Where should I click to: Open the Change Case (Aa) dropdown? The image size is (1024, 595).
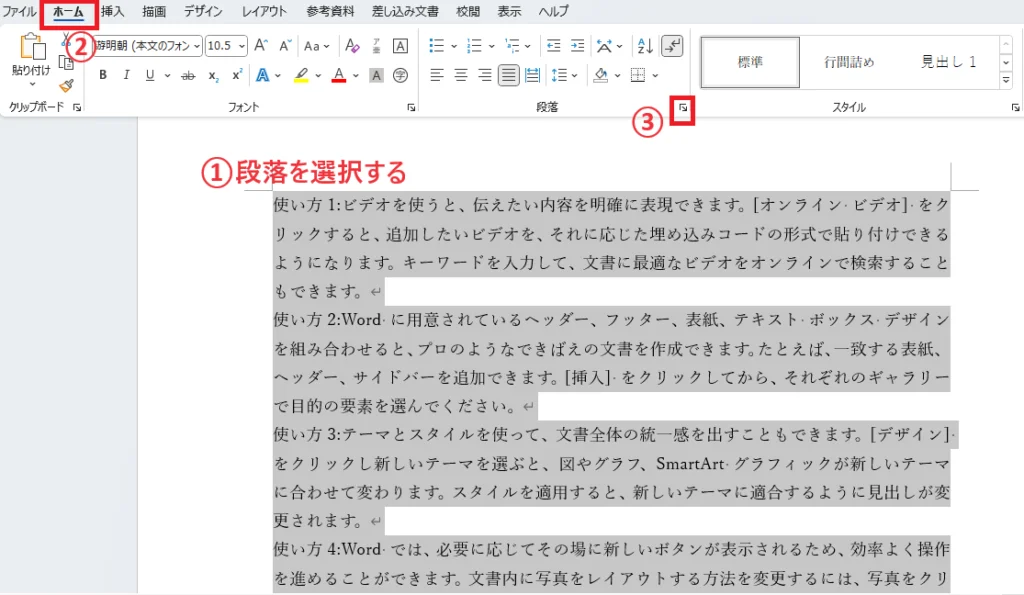click(x=317, y=46)
